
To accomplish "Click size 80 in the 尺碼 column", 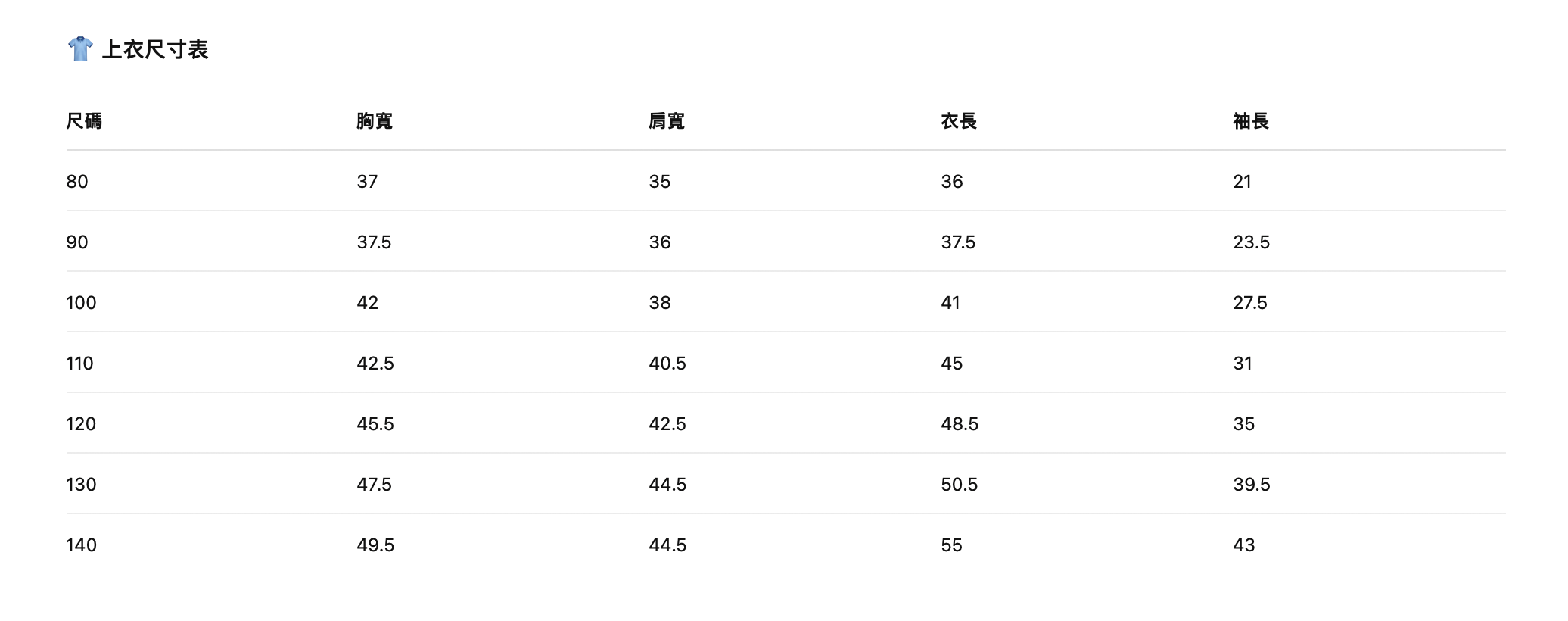I will (77, 182).
